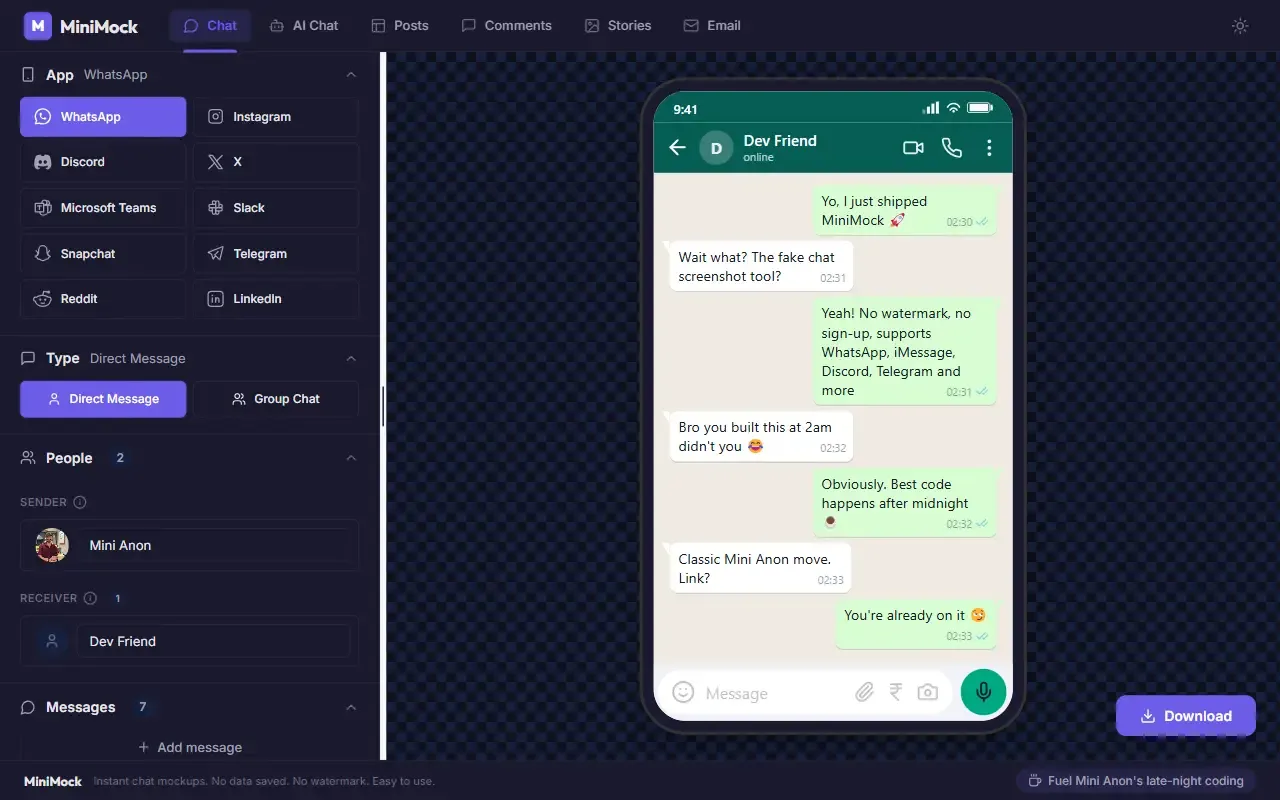
Task: Click Mini Anon's avatar photo
Action: click(52, 545)
